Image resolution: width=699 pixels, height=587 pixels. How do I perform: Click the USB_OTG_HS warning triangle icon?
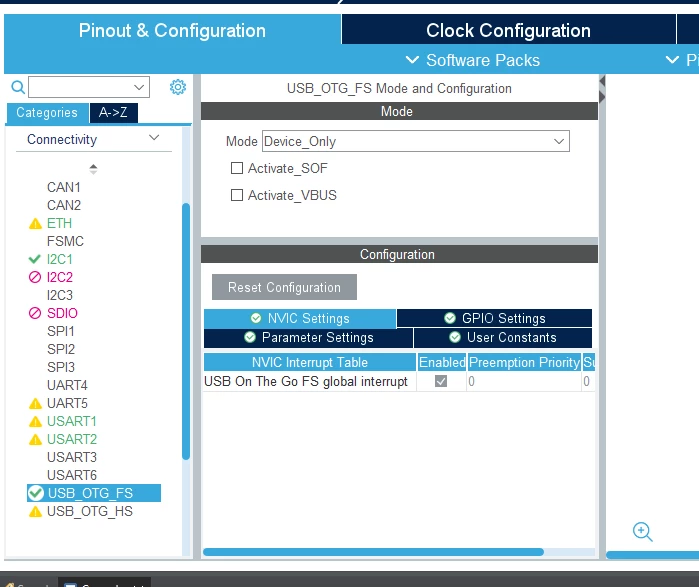(35, 512)
